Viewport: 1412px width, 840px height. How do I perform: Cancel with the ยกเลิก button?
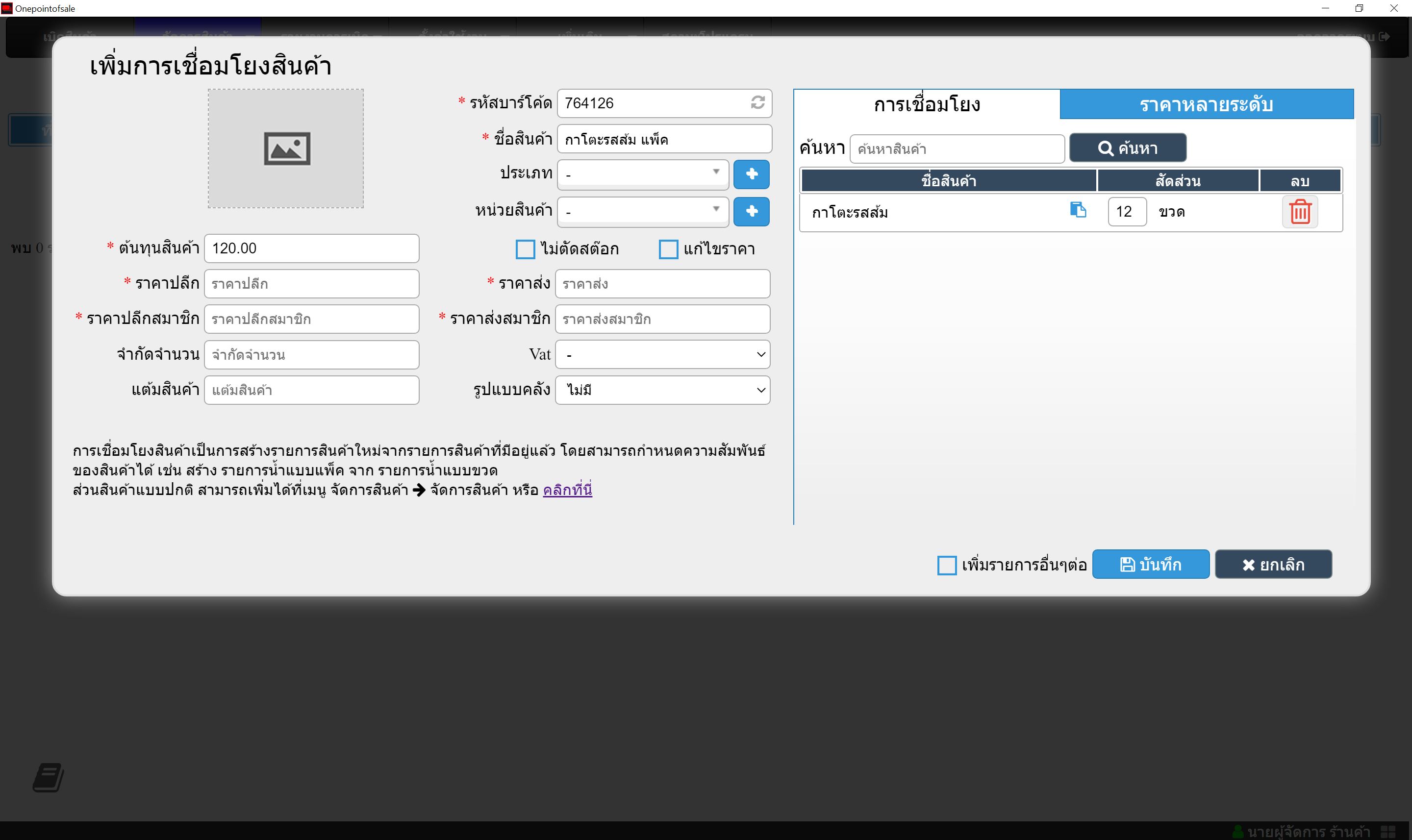pyautogui.click(x=1273, y=565)
